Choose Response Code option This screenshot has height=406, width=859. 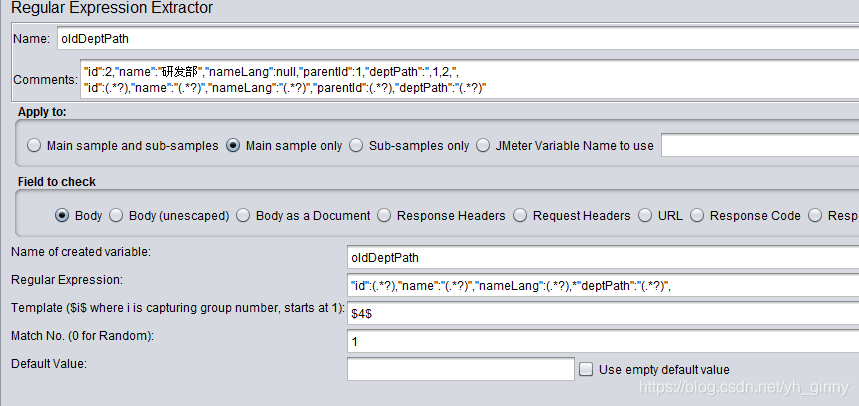coord(697,216)
